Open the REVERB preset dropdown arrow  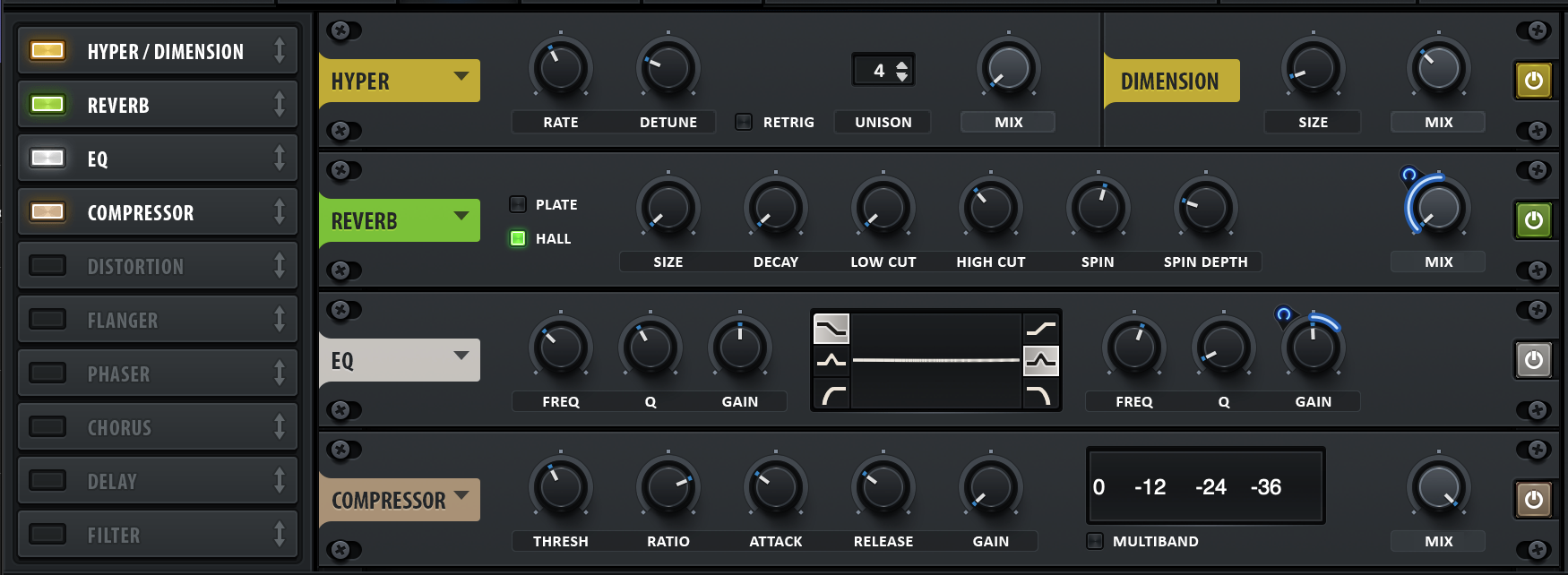[x=461, y=216]
